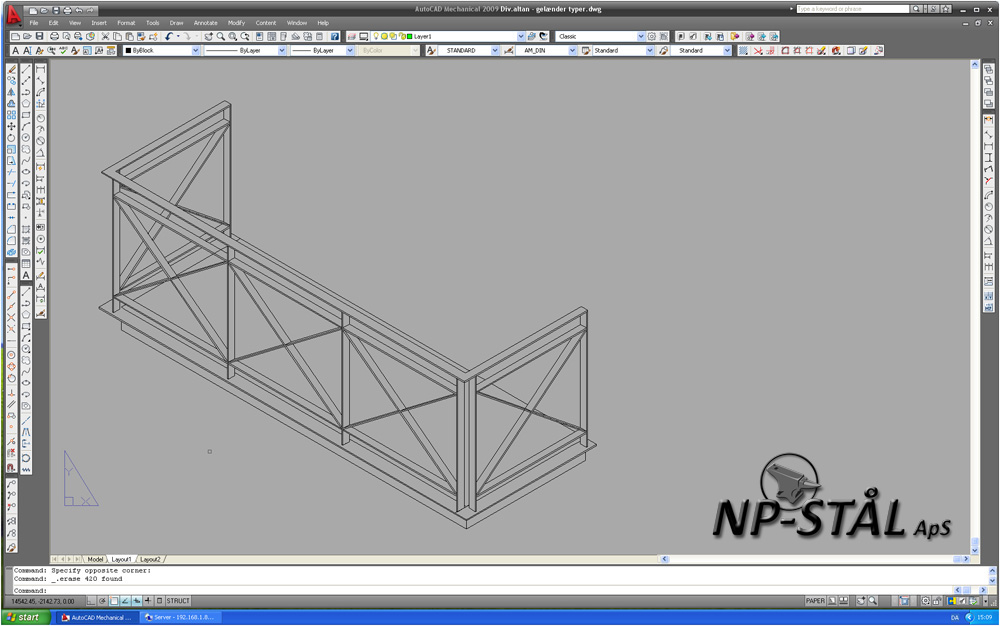Toggle Dynamic Input plus button
The image size is (1000, 626).
[x=148, y=601]
